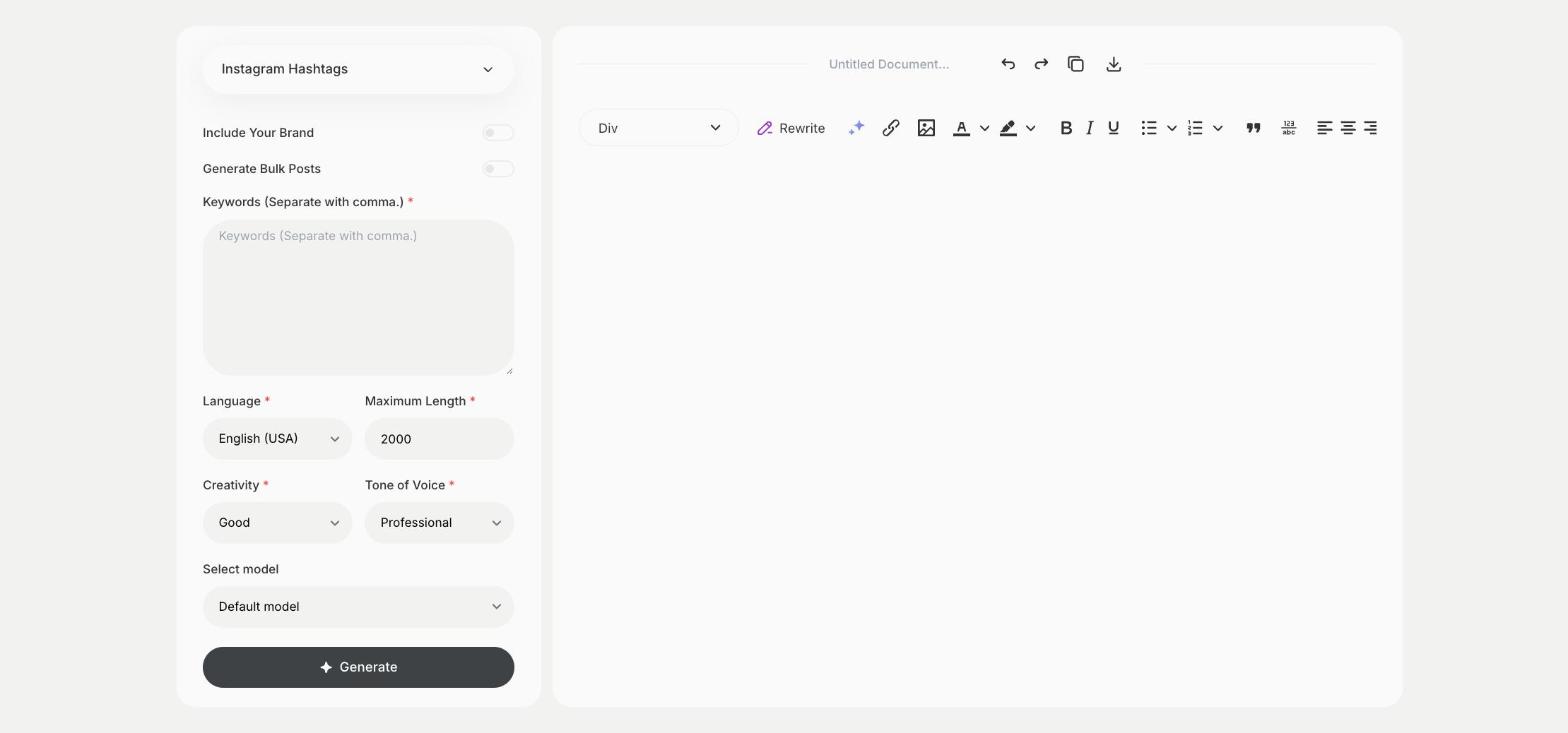Click the Rewrite button
The height and width of the screenshot is (733, 1568).
point(791,128)
